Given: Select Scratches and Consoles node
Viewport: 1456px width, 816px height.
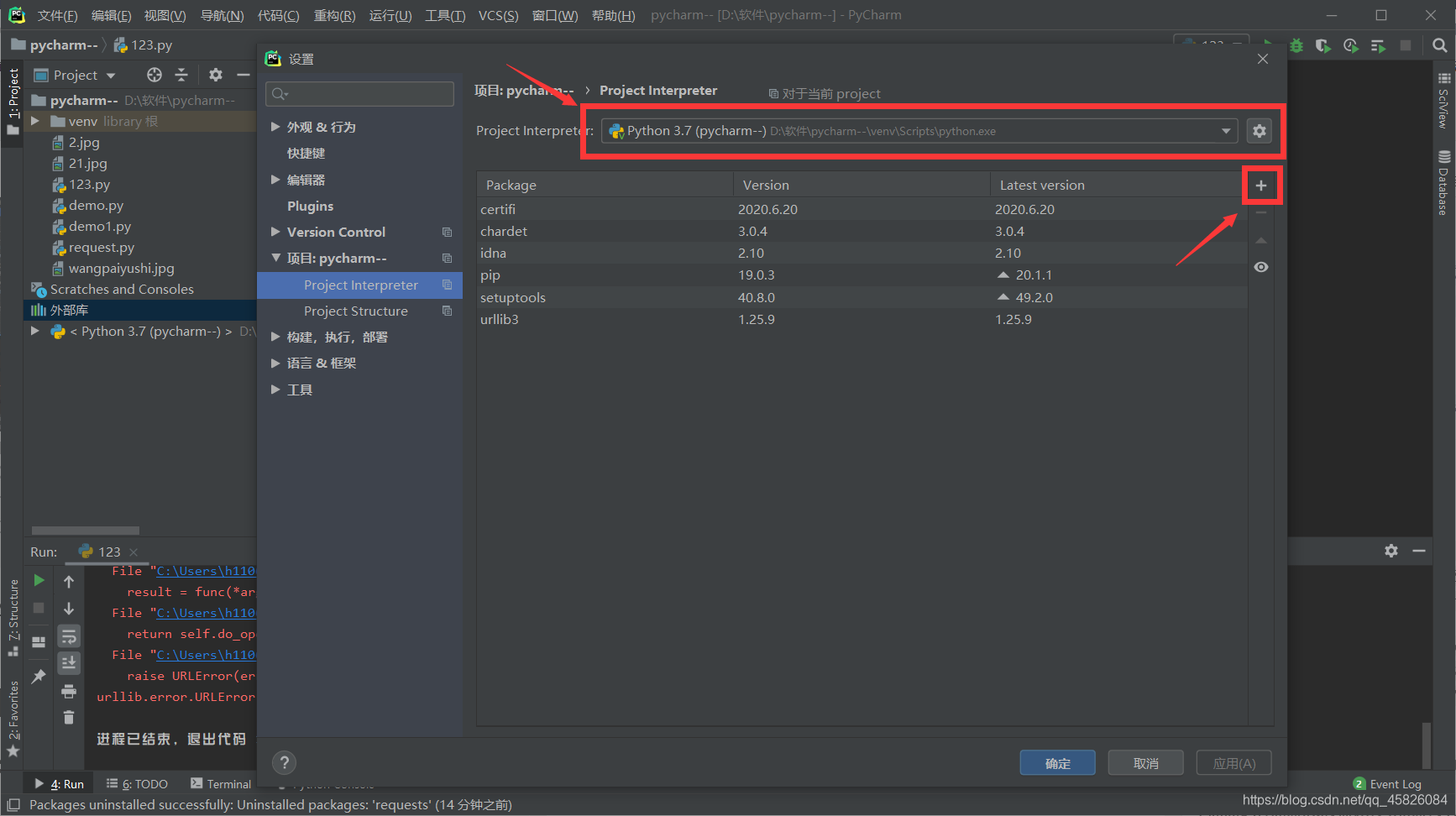Looking at the screenshot, I should (x=122, y=289).
